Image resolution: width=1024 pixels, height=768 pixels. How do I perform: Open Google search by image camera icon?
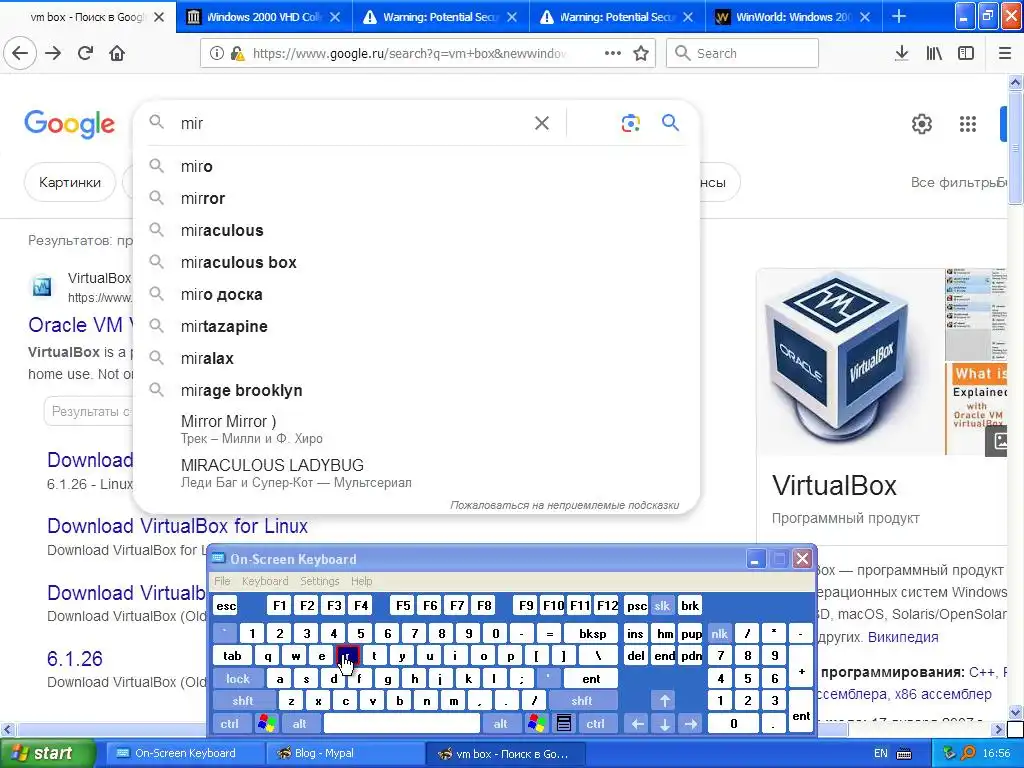[x=630, y=123]
